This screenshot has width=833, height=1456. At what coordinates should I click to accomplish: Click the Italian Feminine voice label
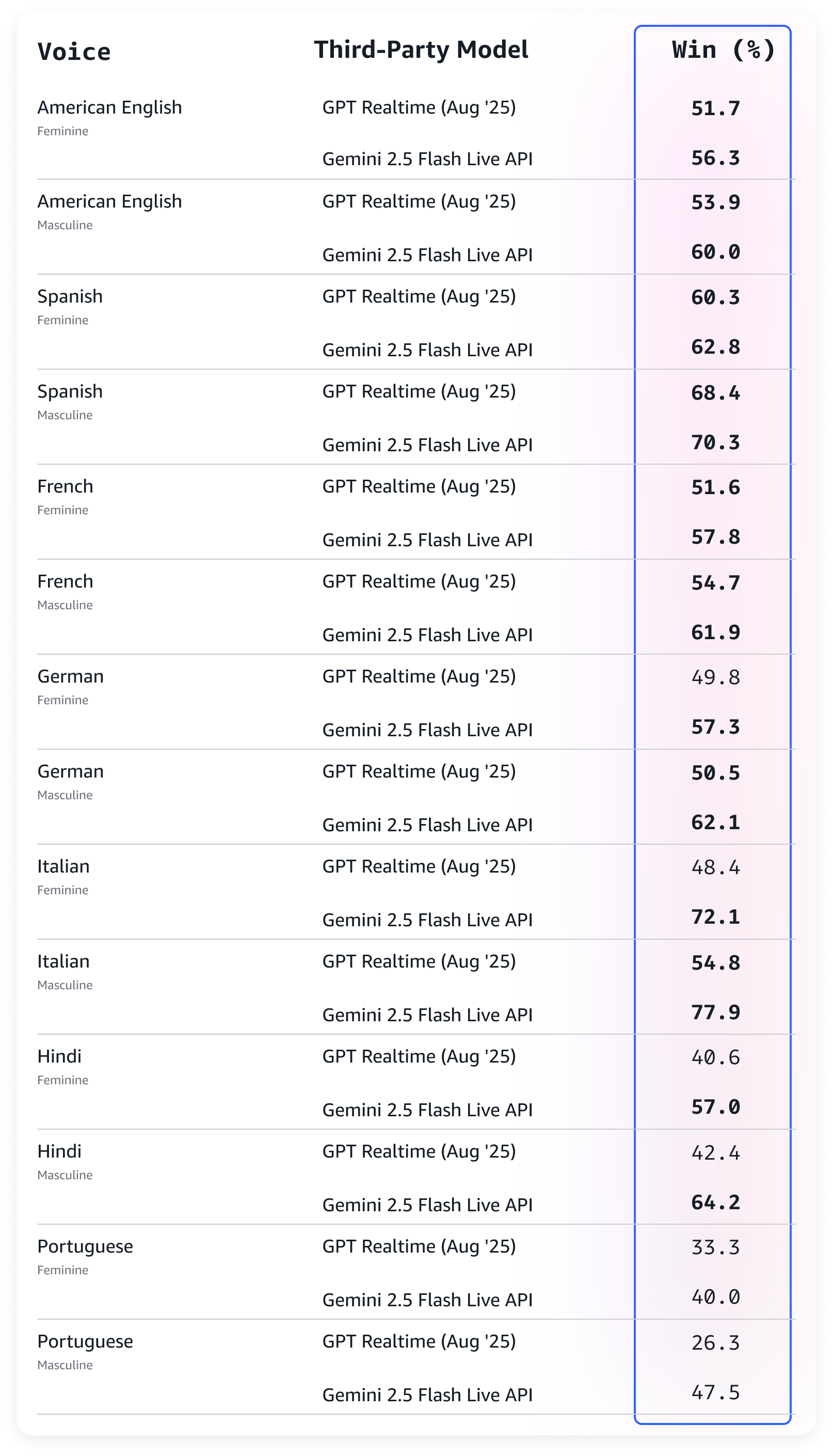coord(63,866)
